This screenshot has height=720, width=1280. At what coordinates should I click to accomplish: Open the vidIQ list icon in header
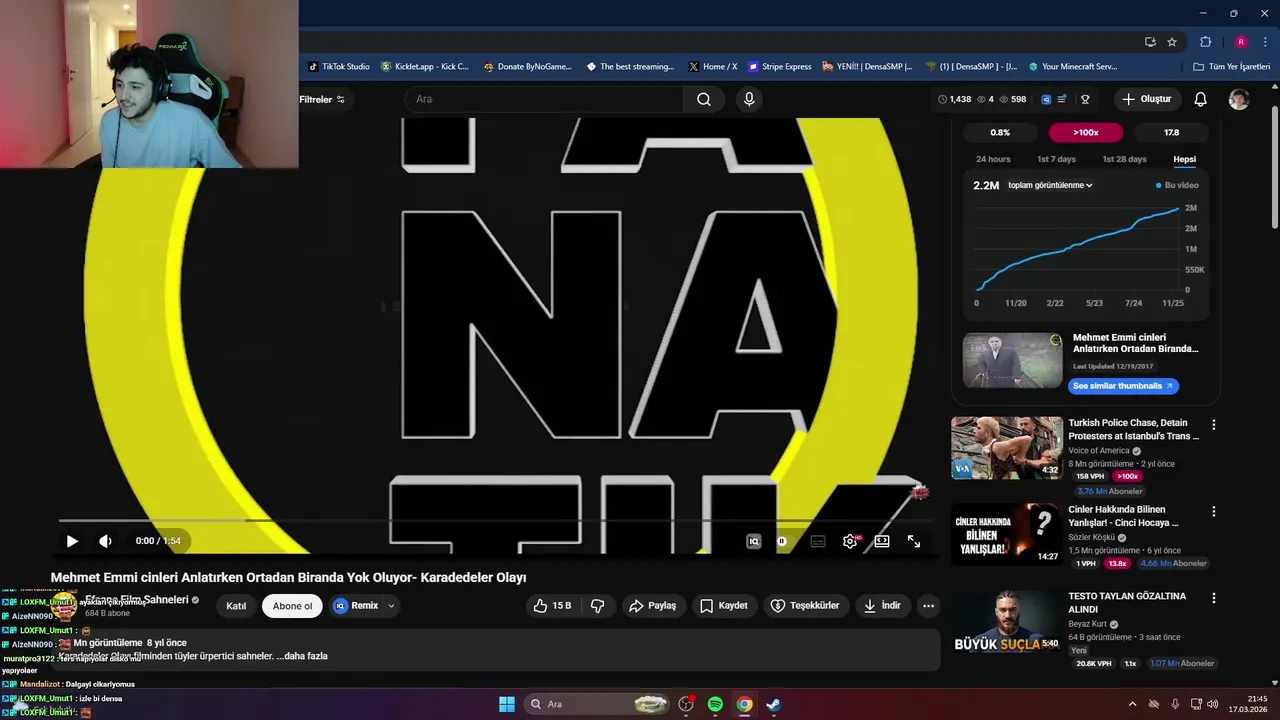click(1062, 99)
